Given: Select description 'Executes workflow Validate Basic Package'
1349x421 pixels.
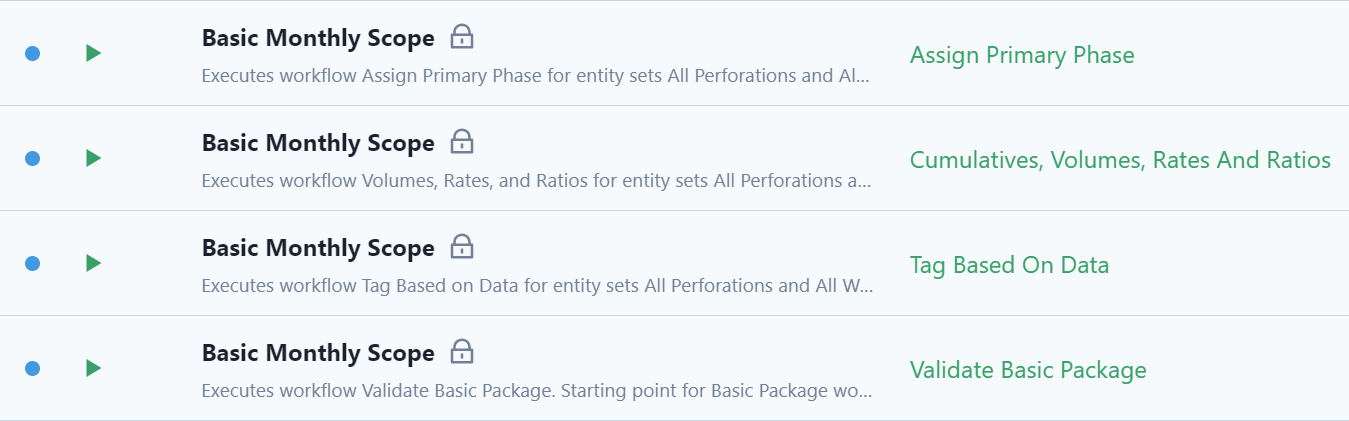Looking at the screenshot, I should pos(536,391).
